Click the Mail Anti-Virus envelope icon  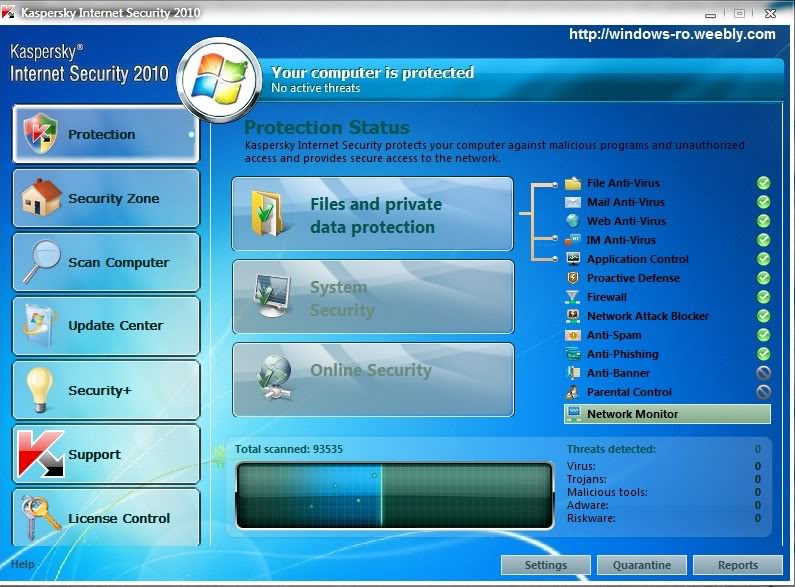pos(572,202)
